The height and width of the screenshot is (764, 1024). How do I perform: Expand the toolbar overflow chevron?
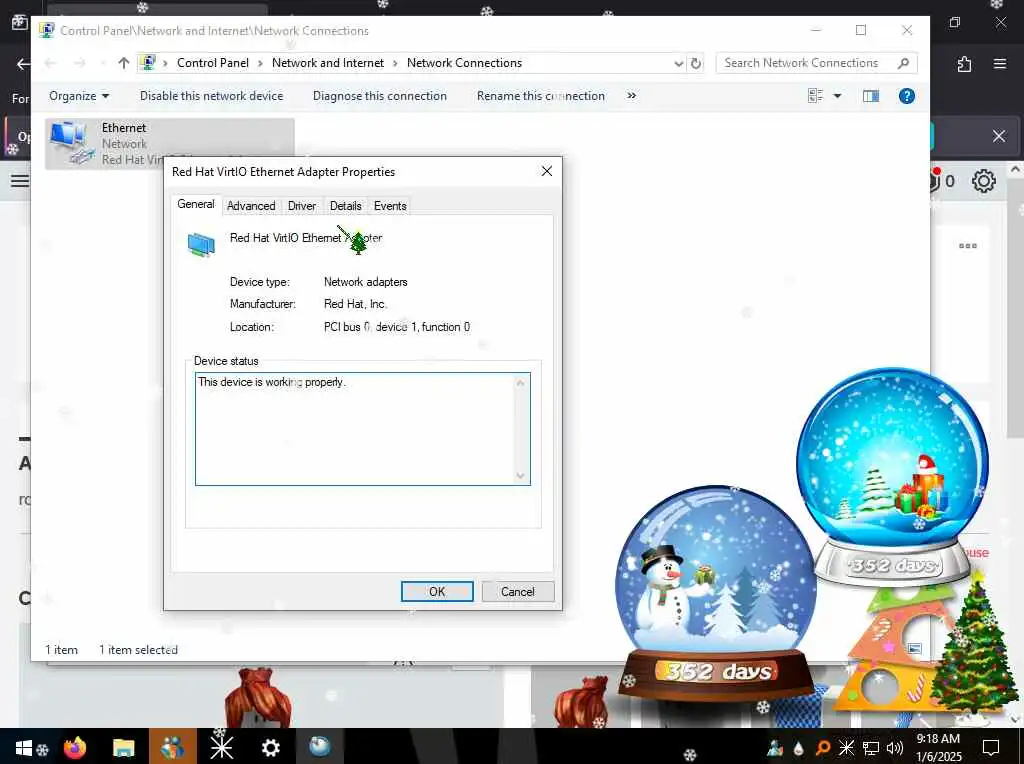click(632, 95)
